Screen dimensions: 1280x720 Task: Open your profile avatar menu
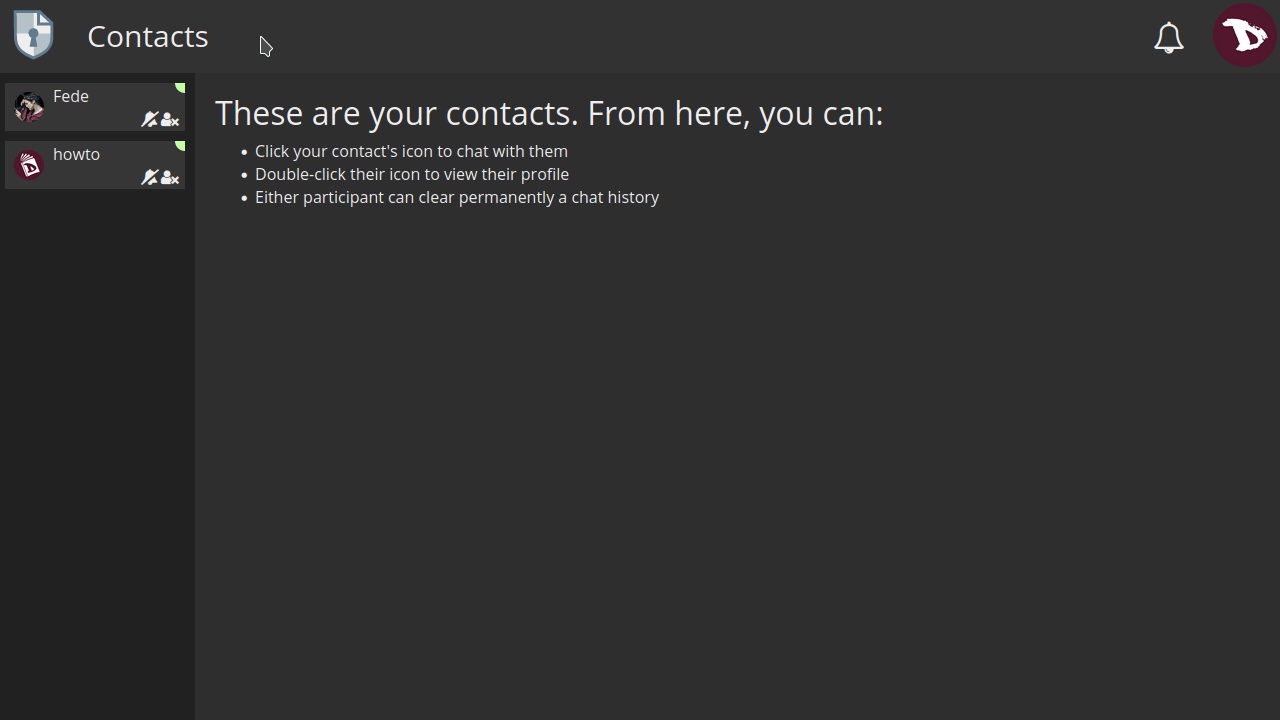click(1244, 36)
